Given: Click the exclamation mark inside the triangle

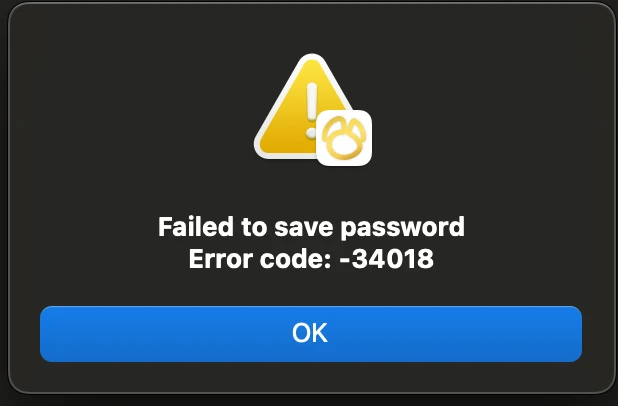Looking at the screenshot, I should point(312,110).
